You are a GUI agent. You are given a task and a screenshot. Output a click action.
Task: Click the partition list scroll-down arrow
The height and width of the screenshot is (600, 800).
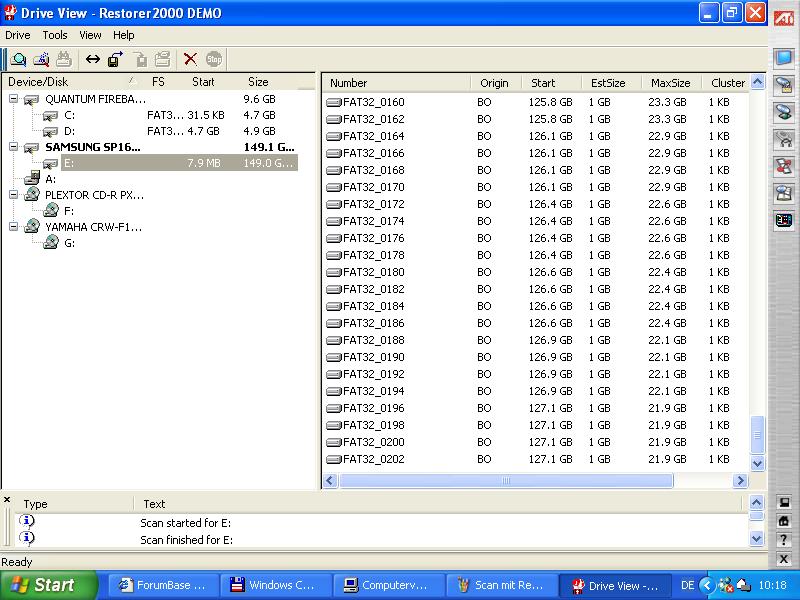758,463
